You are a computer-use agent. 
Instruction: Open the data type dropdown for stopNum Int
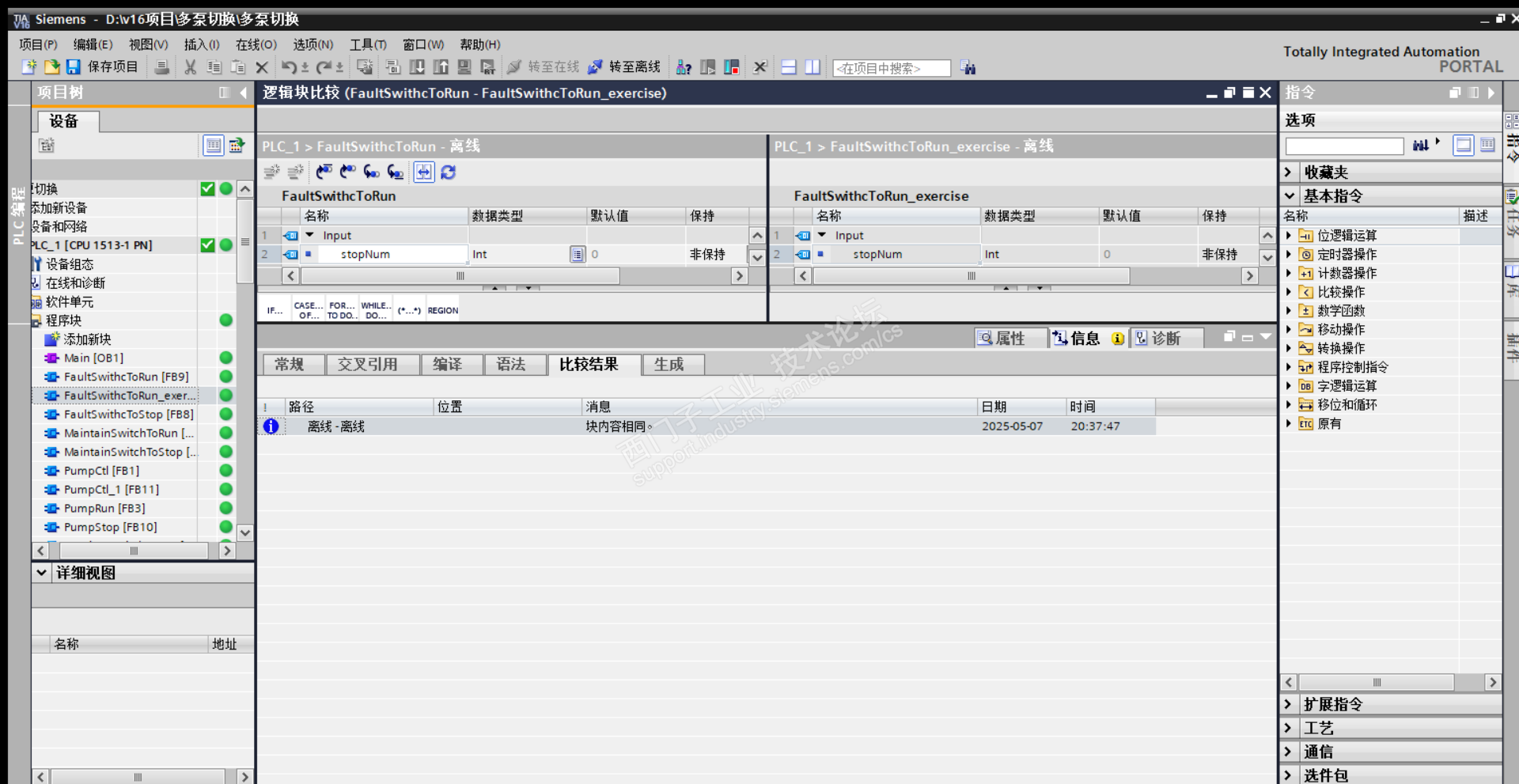point(578,254)
